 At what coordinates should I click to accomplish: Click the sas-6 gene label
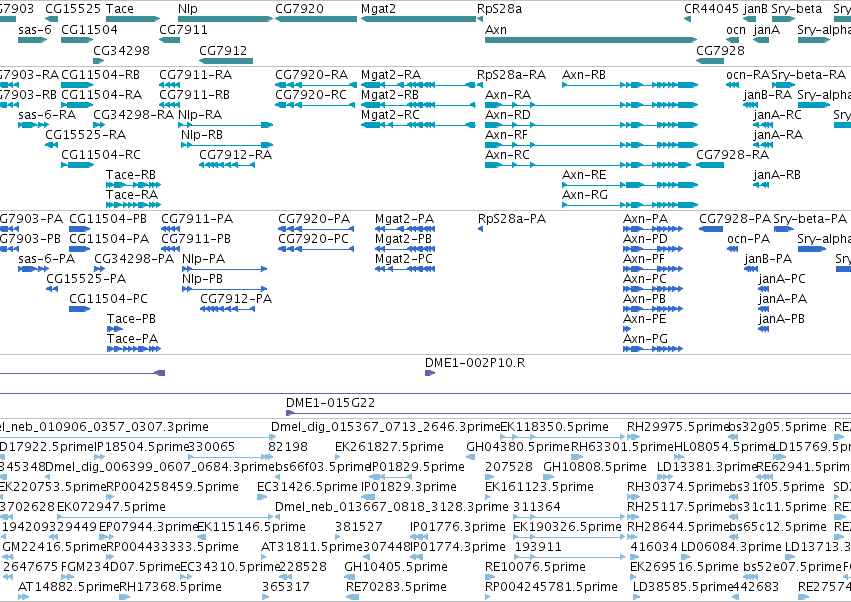coord(34,30)
